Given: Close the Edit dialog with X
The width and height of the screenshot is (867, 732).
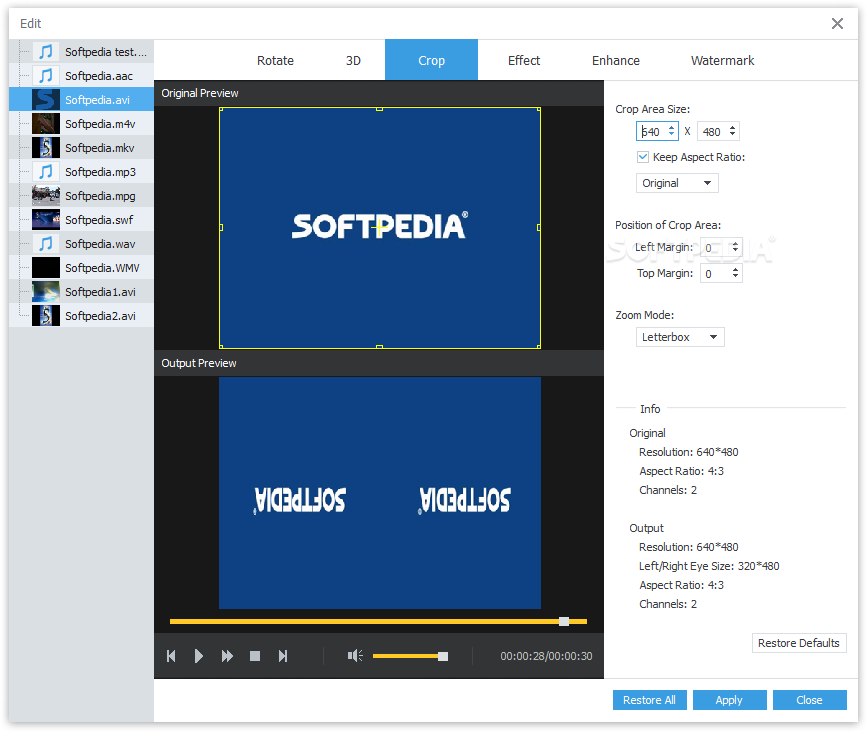Looking at the screenshot, I should click(x=837, y=23).
